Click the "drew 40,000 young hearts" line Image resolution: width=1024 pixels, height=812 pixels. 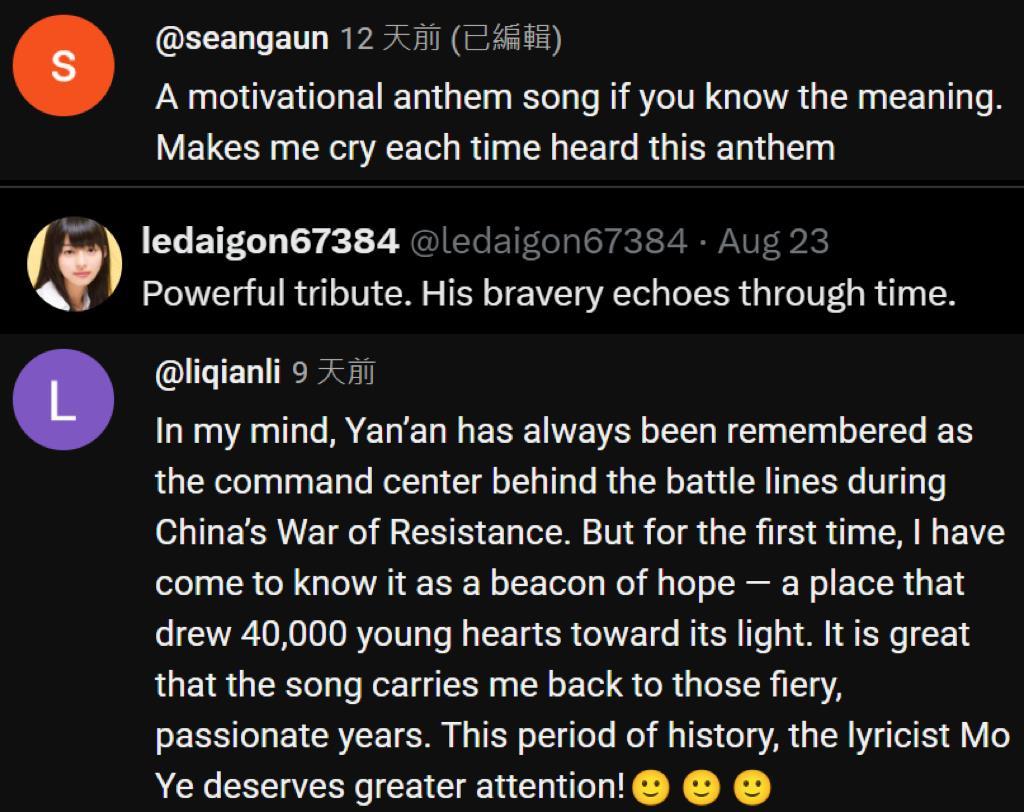(x=562, y=634)
